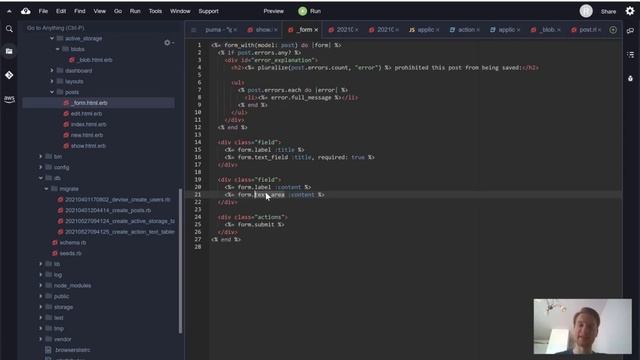This screenshot has width=640, height=360.
Task: Toggle the Environment file tree sidebar icon
Action: click(x=9, y=51)
